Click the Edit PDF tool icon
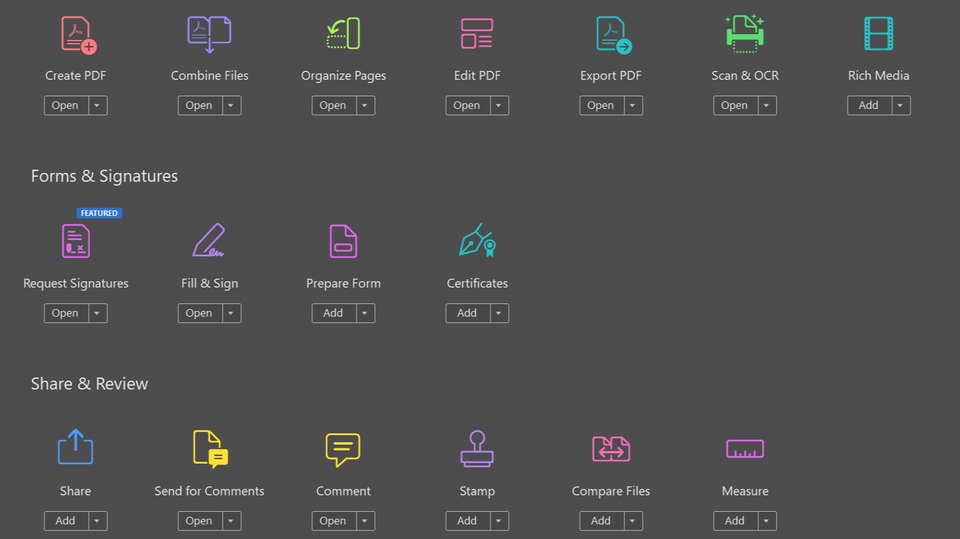 click(x=477, y=34)
